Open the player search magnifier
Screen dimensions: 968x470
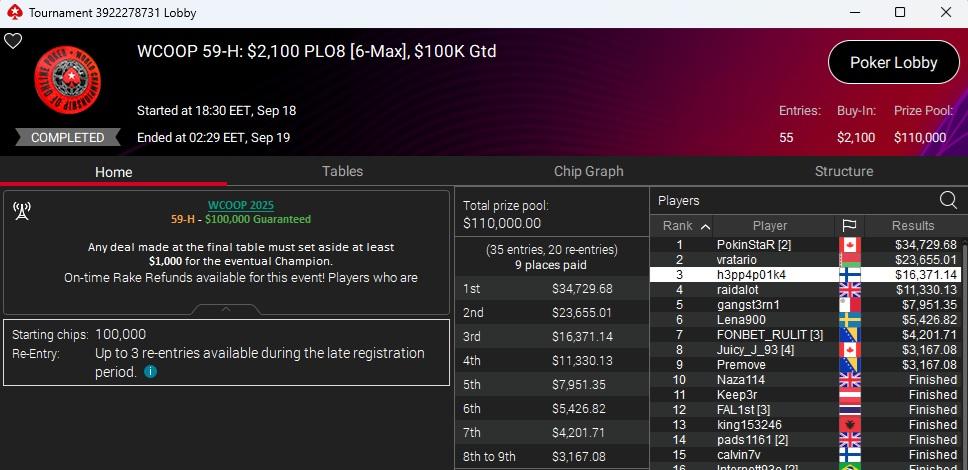(x=947, y=200)
